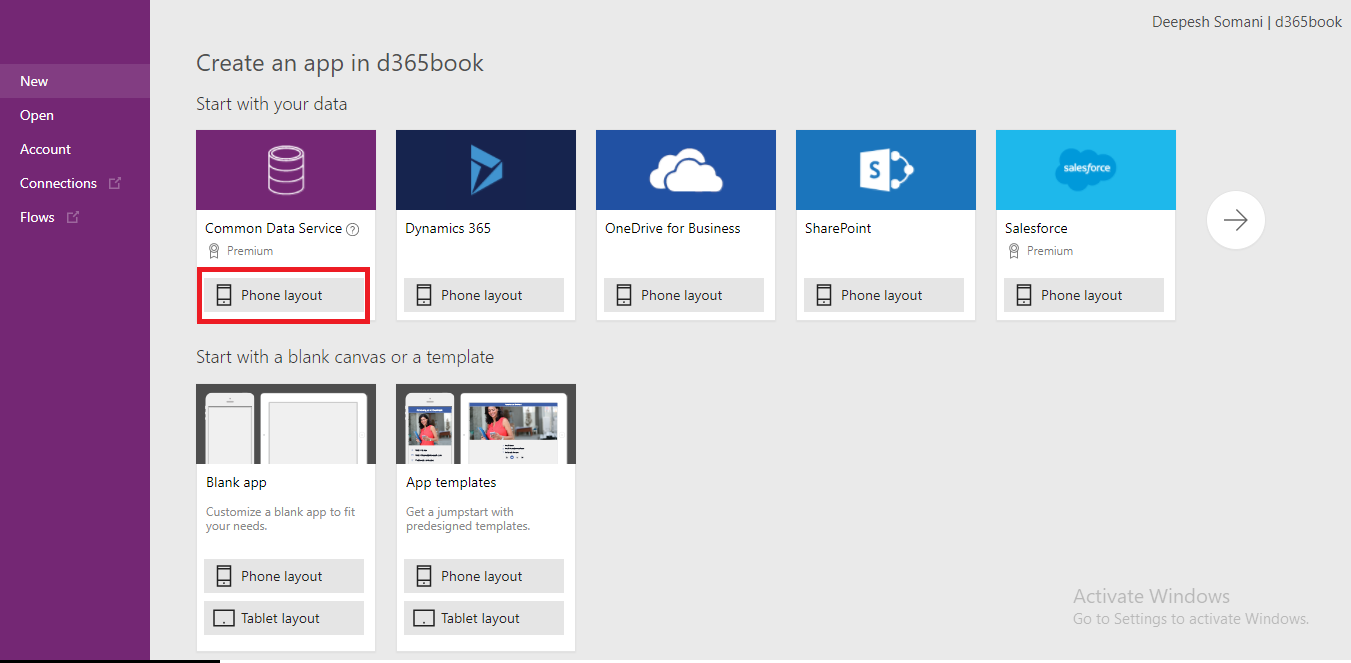Click the Premium badge icon under Salesforce
The height and width of the screenshot is (663, 1351).
(1013, 251)
